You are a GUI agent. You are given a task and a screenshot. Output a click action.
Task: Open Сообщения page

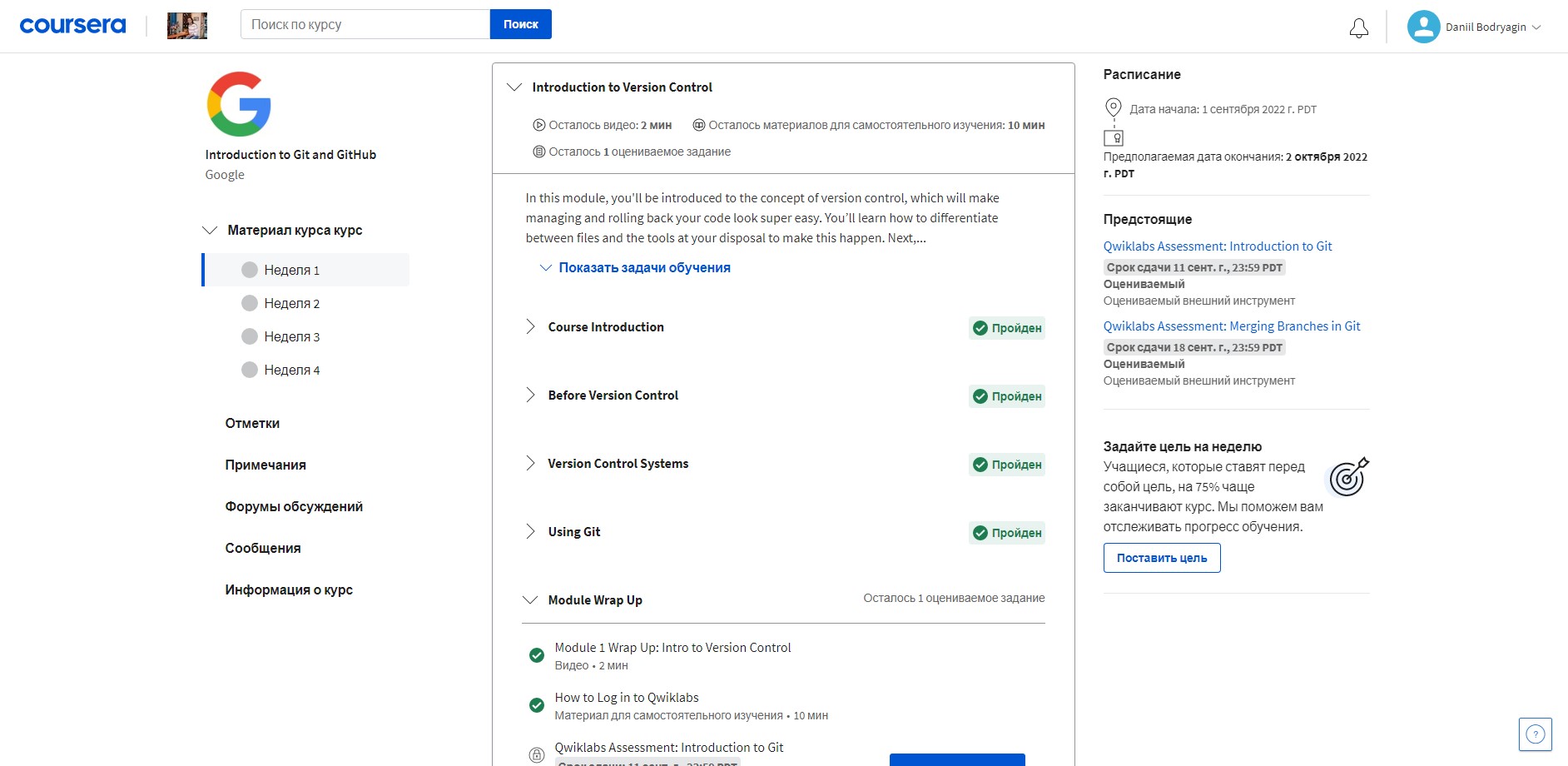click(x=263, y=549)
